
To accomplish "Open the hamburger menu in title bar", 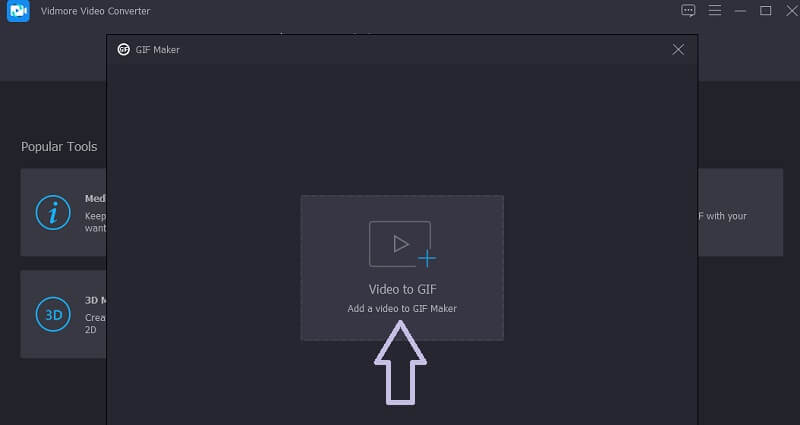I will coord(714,10).
